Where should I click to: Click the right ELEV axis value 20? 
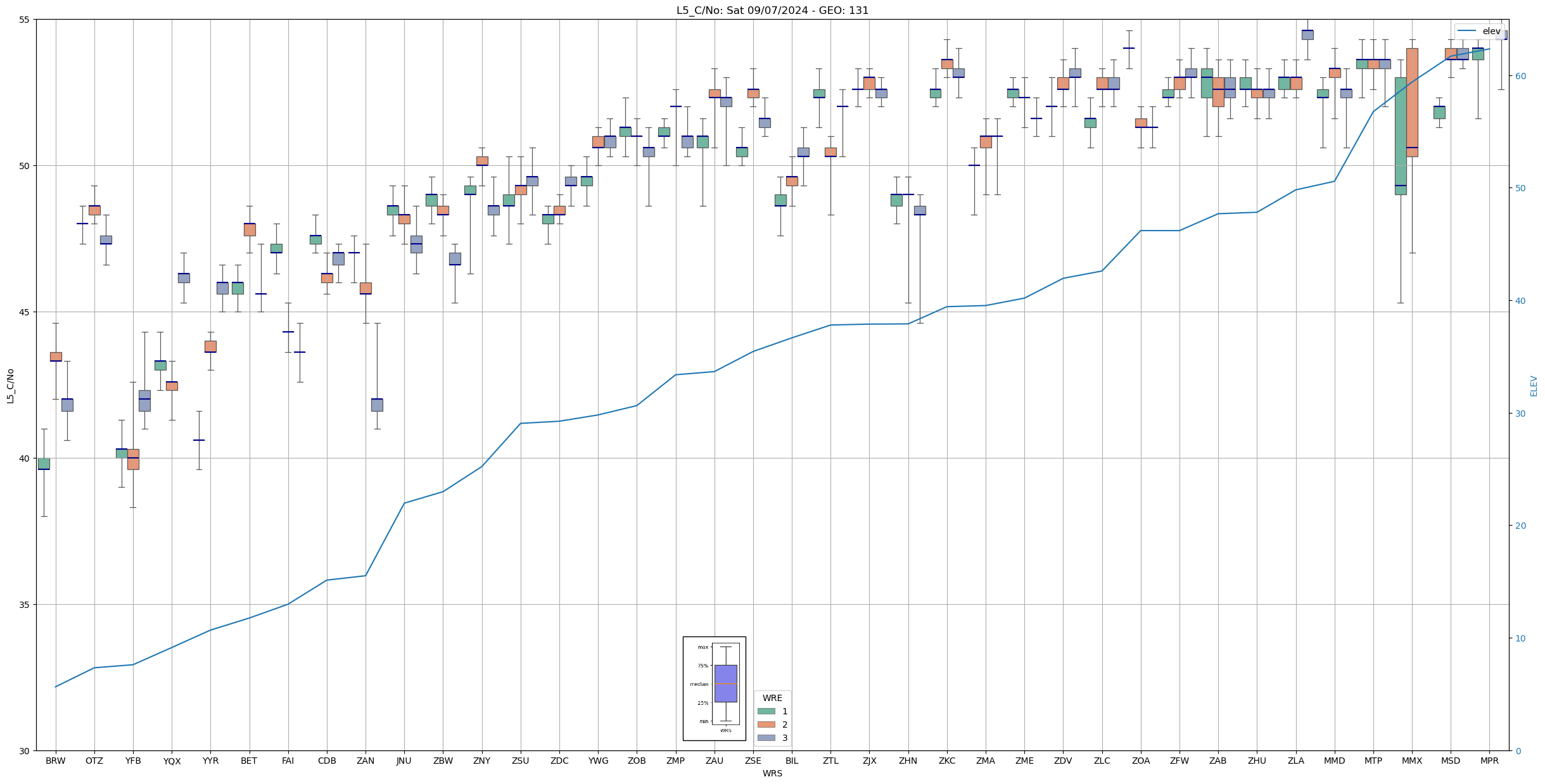[1520, 526]
